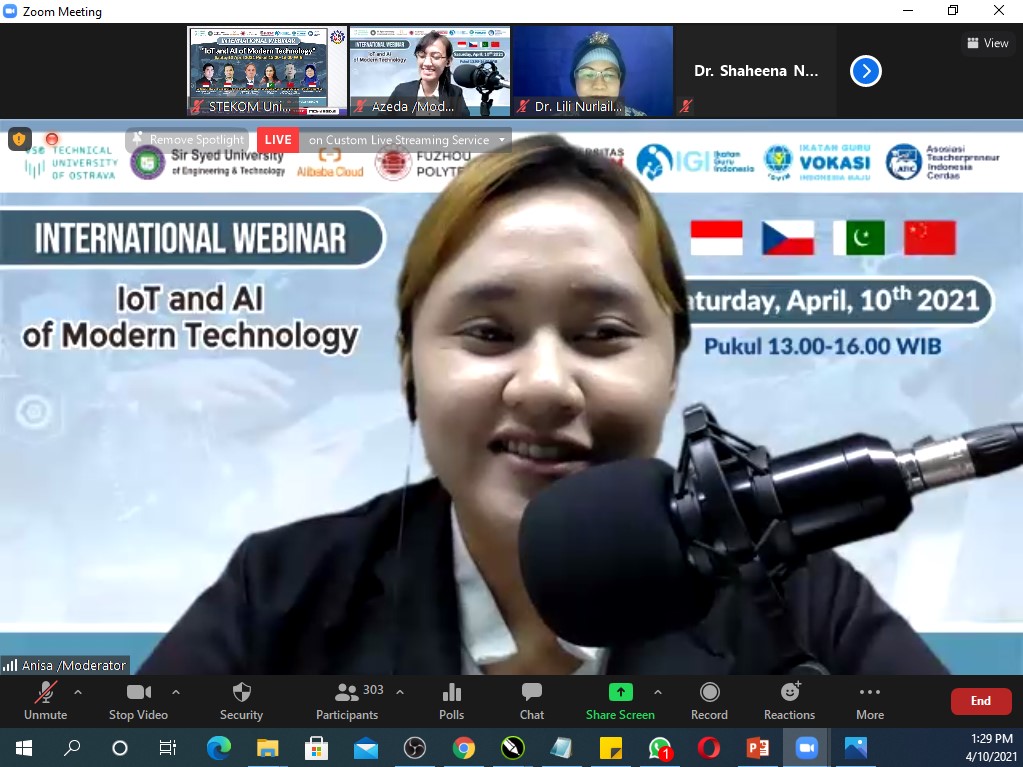
Task: Open PowerPoint from taskbar
Action: pos(758,747)
